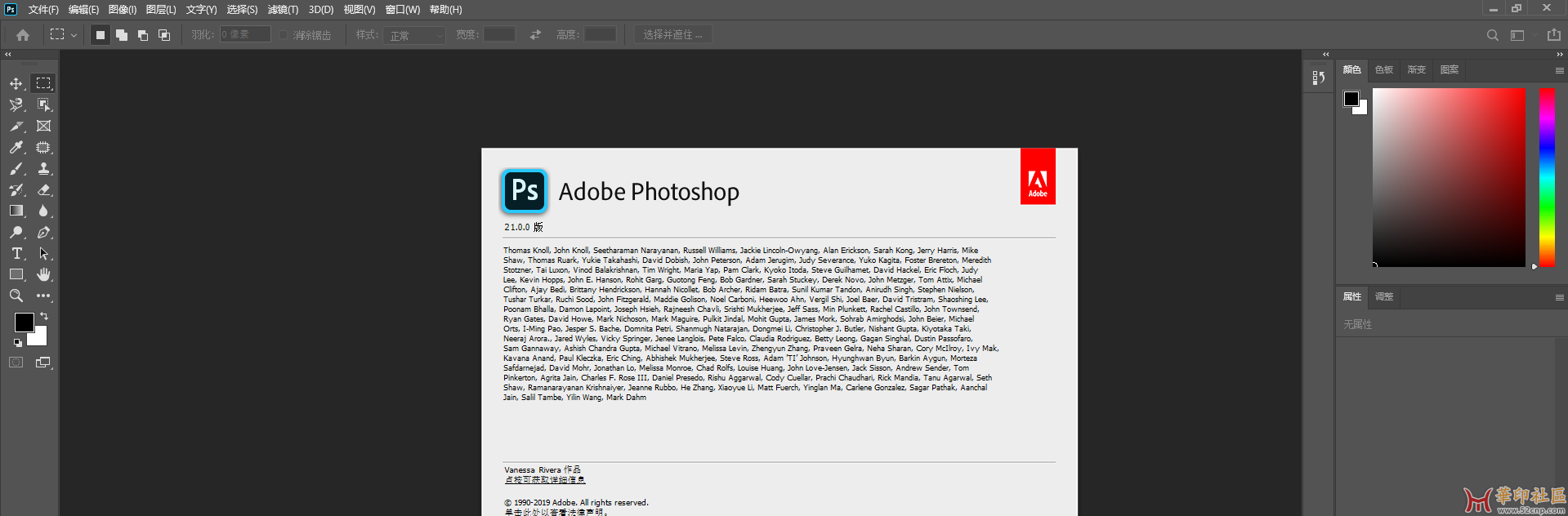Select the Rectangle shape tool

click(16, 274)
